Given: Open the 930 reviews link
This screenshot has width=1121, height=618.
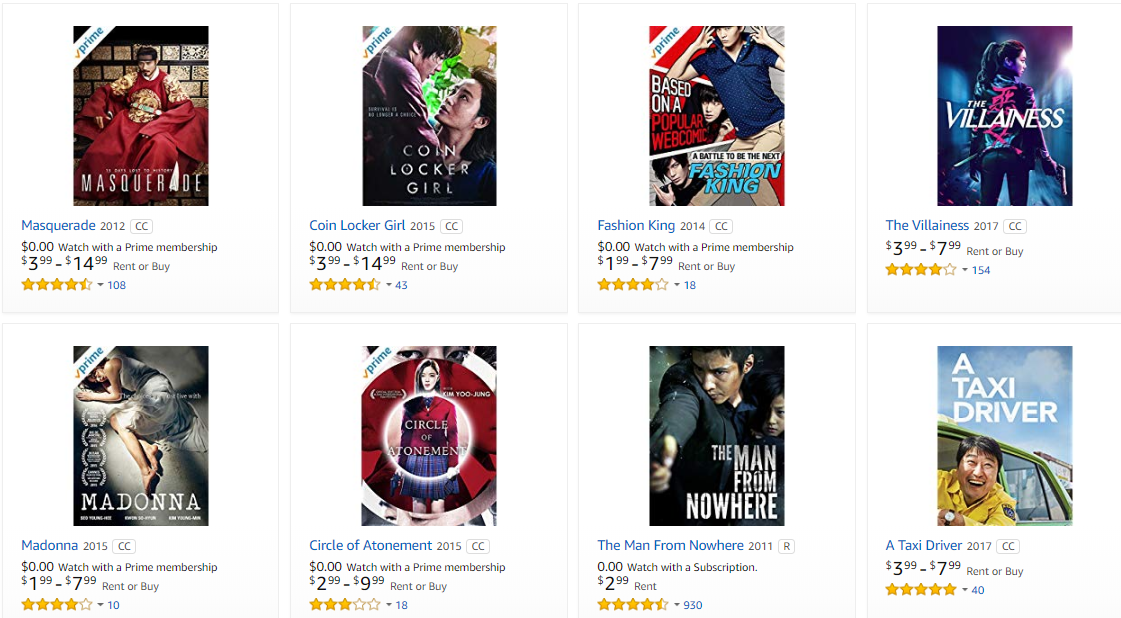Looking at the screenshot, I should click(693, 605).
